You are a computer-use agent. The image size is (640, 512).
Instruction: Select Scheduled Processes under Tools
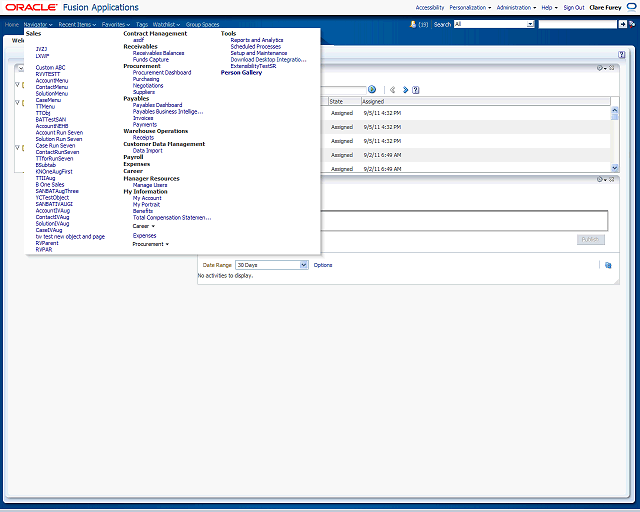pos(255,46)
